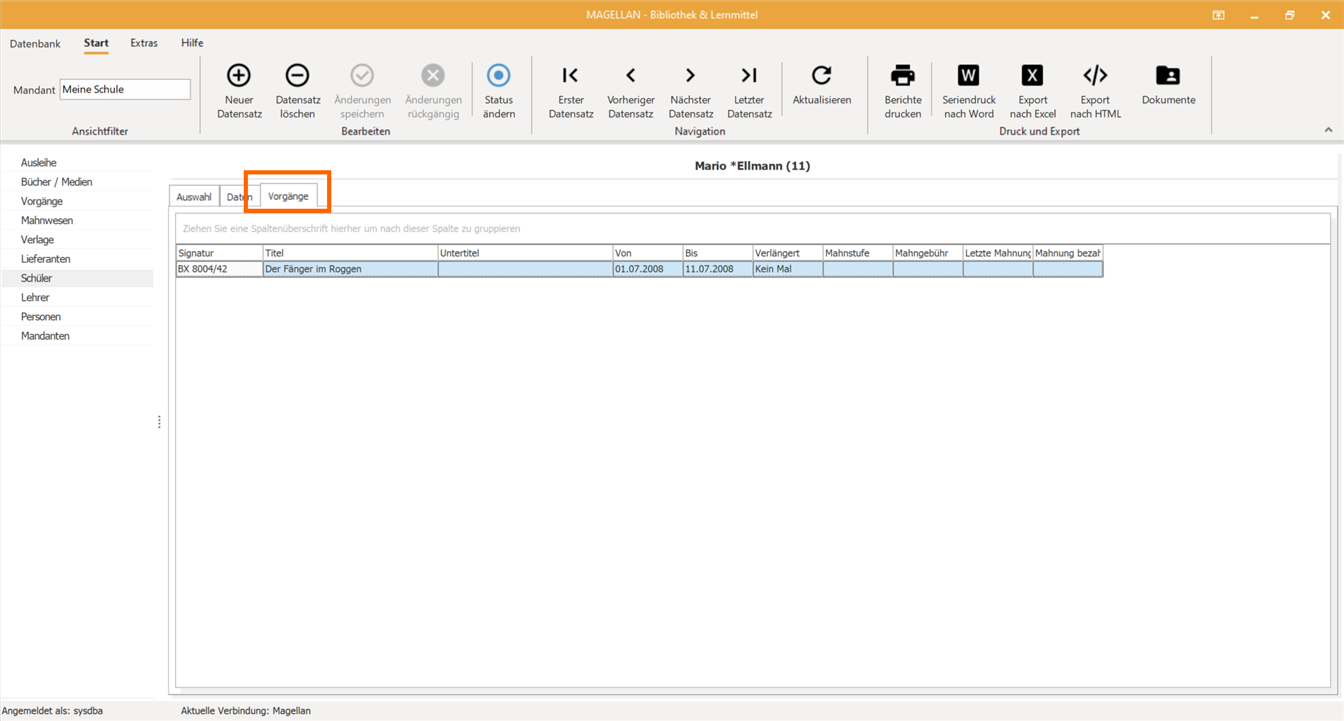Click Export nach HTML icon

(1095, 75)
